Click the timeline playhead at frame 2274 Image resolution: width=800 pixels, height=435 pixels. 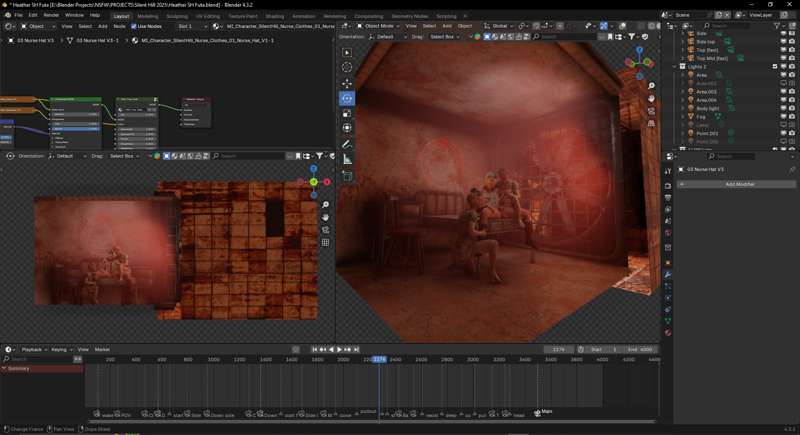point(379,359)
